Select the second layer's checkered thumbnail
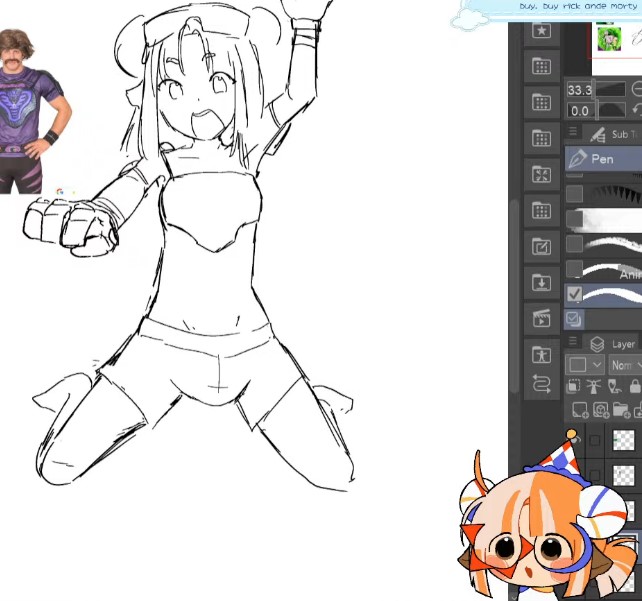Screen dimensions: 642x601 tap(624, 475)
